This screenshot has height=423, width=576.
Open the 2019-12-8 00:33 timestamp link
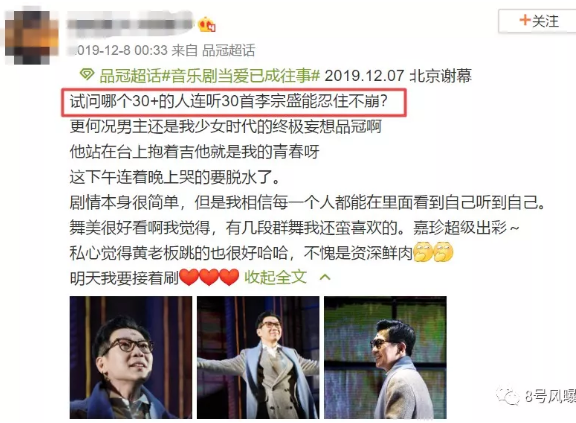click(119, 50)
